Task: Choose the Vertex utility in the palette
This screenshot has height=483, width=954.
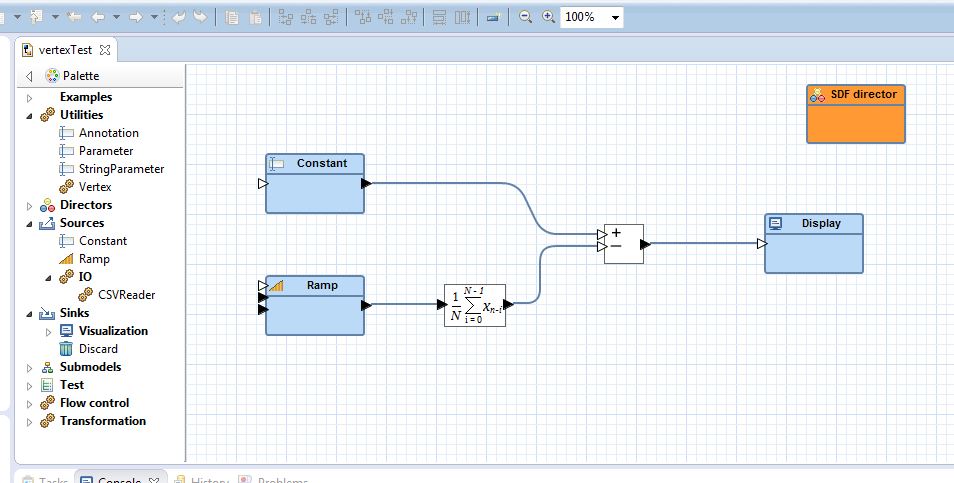Action: (95, 187)
